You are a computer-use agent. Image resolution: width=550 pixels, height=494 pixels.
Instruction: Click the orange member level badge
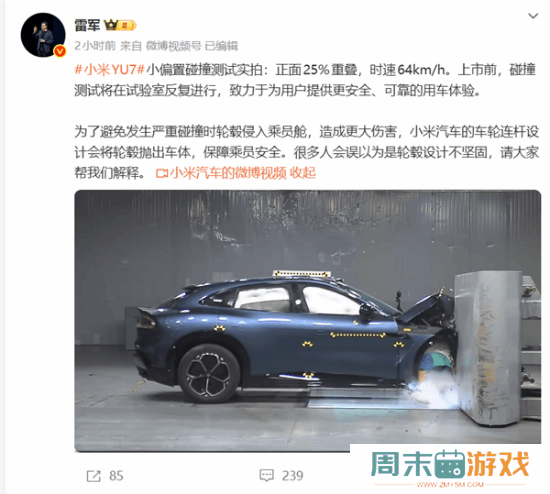click(127, 25)
